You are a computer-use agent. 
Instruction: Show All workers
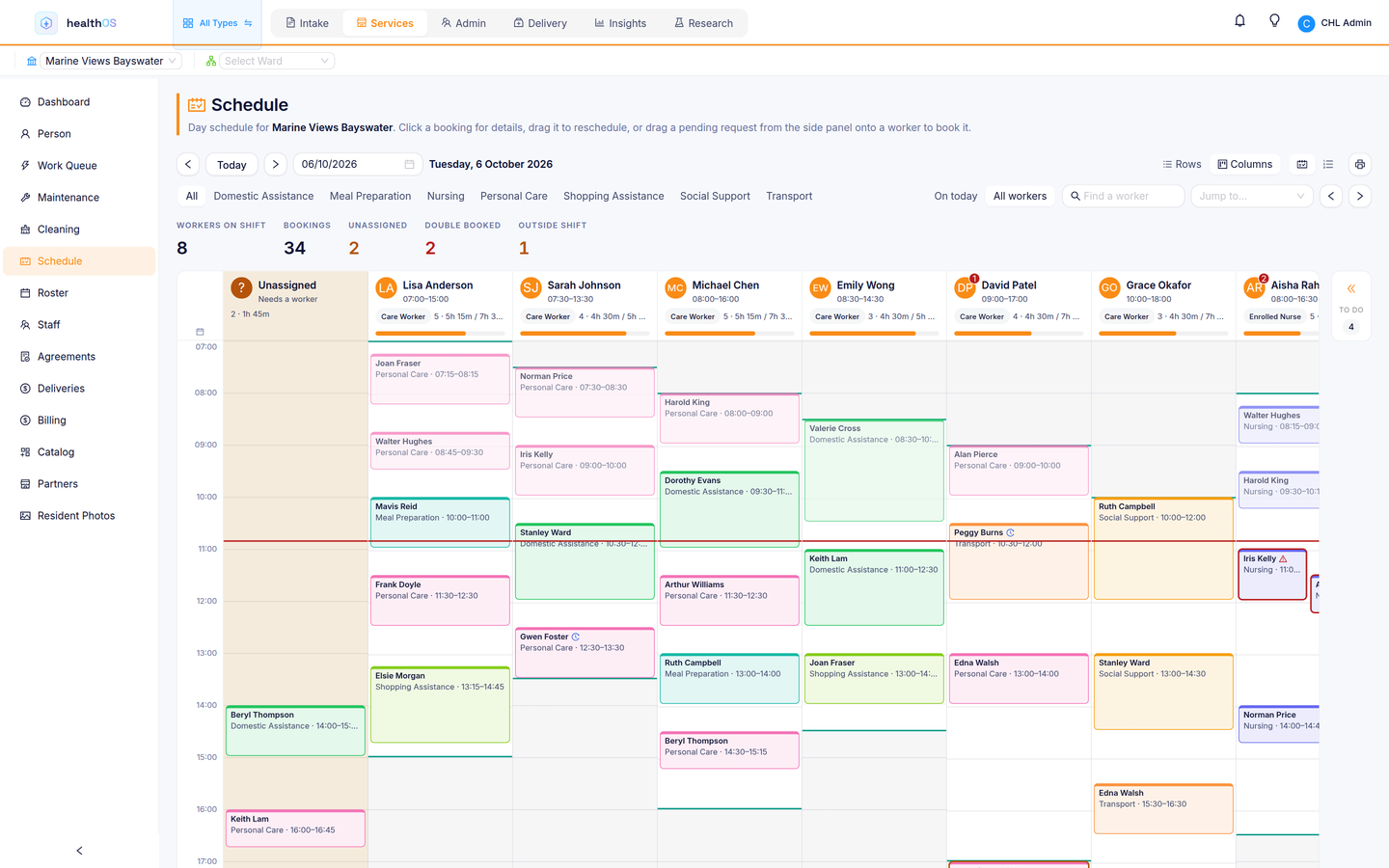(1020, 196)
